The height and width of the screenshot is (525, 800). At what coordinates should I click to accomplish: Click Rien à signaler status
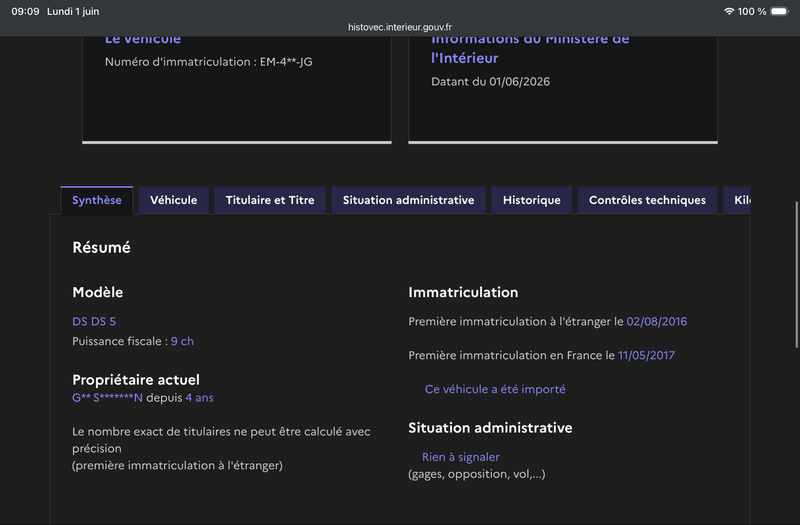[461, 457]
